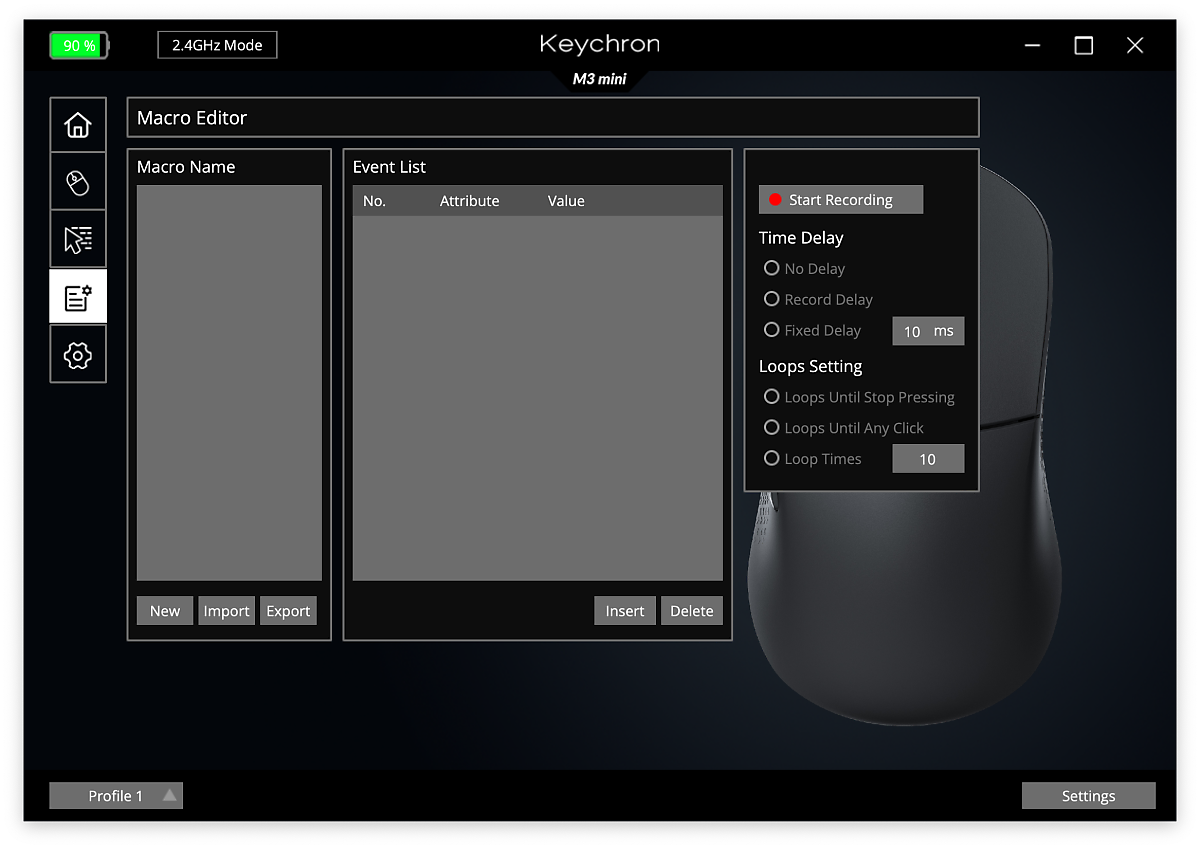This screenshot has width=1200, height=849.
Task: Choose Loops Until Any Click
Action: 843,428
